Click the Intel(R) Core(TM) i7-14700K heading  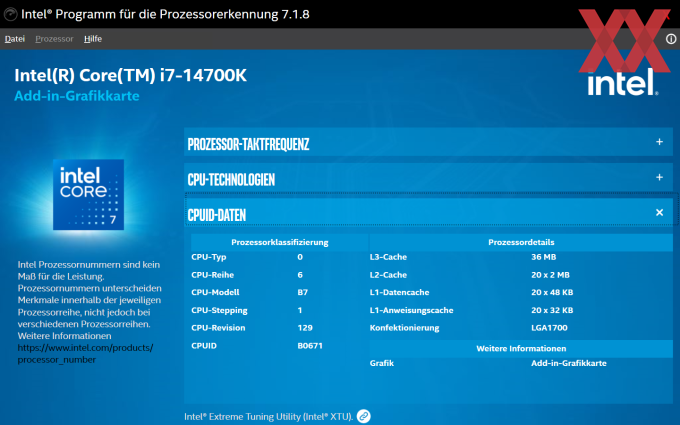point(131,75)
